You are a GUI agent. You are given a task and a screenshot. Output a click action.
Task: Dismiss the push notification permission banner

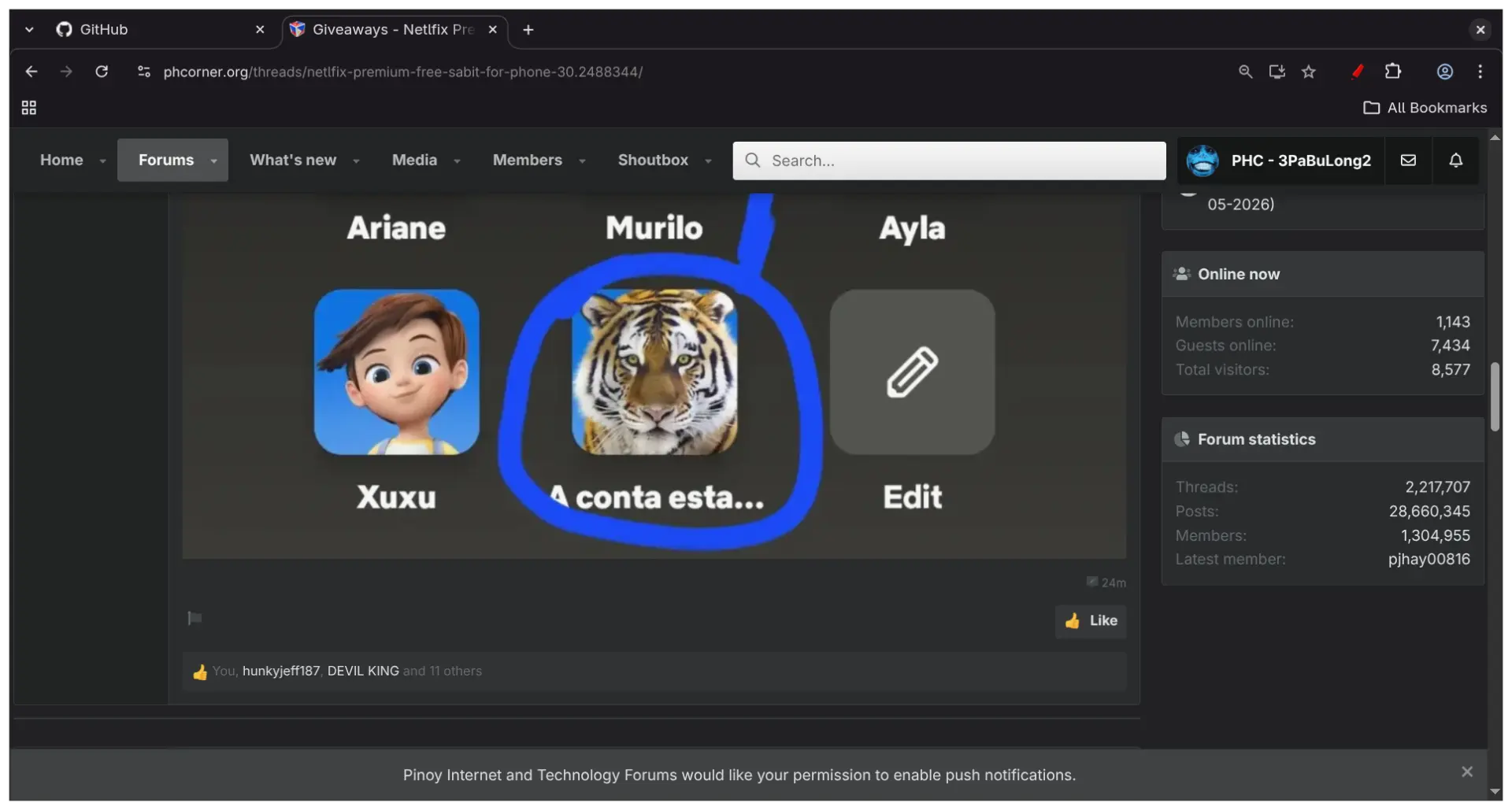[1467, 772]
